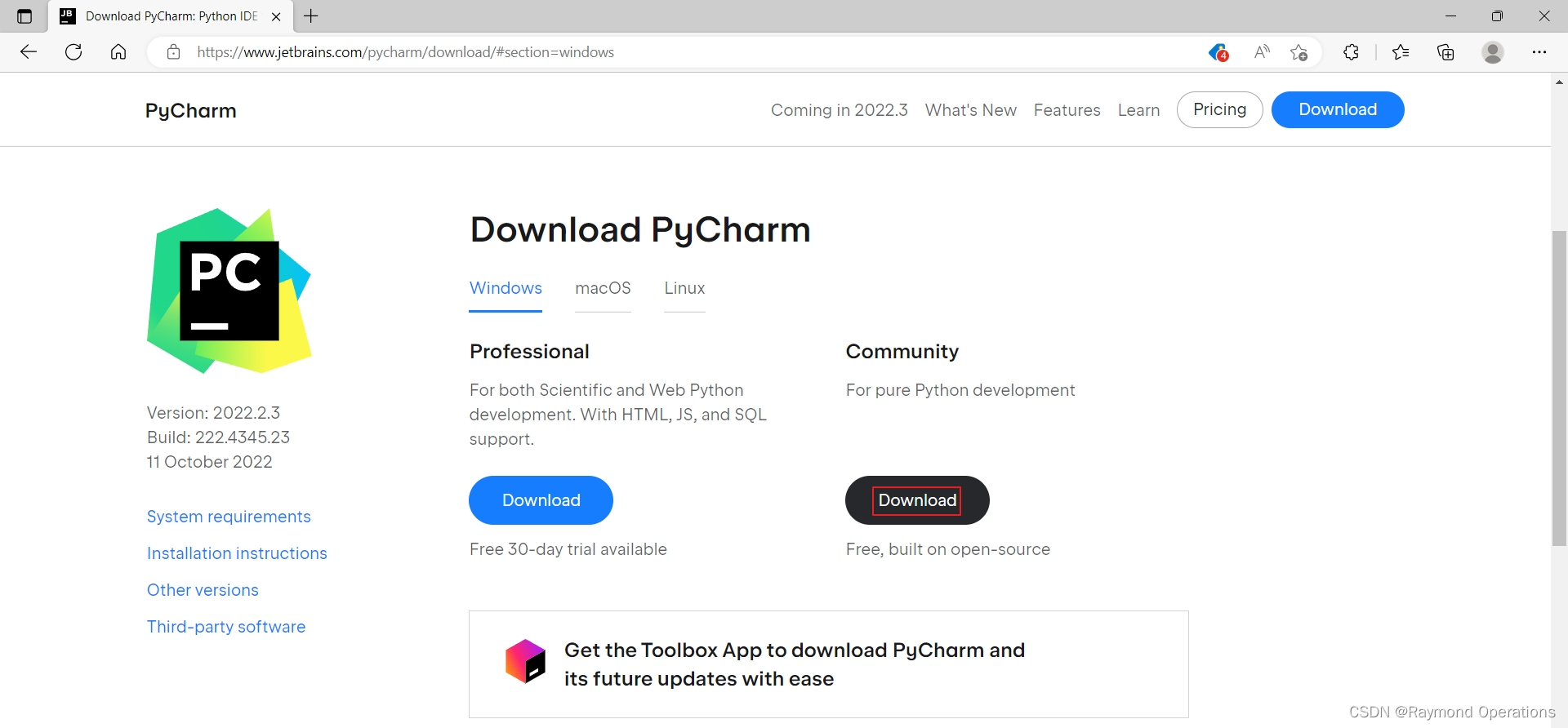
Task: Click the Download PyCharm page heading
Action: [x=640, y=230]
